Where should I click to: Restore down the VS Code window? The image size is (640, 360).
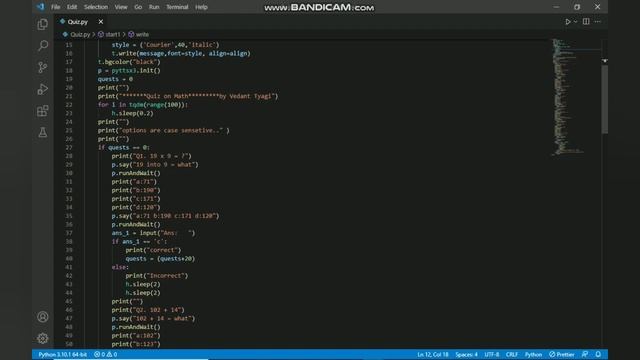[577, 7]
